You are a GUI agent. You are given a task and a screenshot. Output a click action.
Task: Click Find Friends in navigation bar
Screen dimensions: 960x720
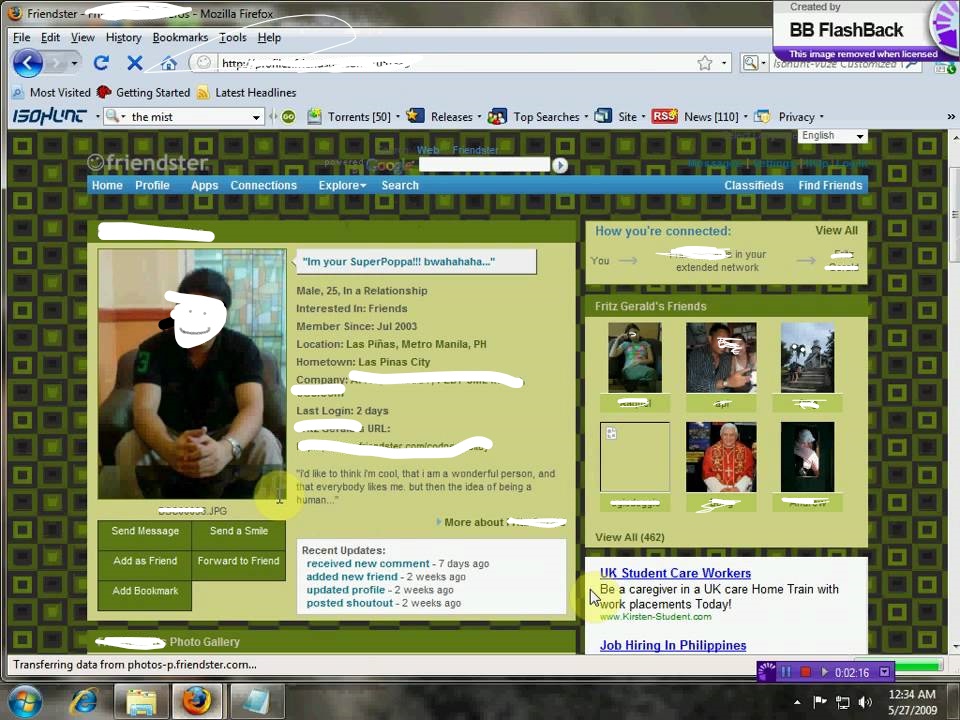click(x=830, y=185)
